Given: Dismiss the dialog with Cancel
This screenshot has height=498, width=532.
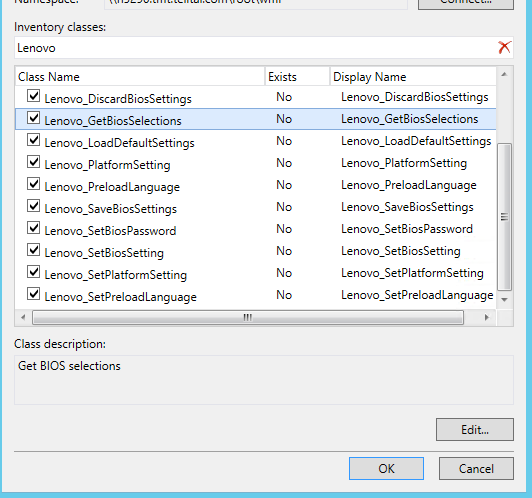Looking at the screenshot, I should 476,468.
